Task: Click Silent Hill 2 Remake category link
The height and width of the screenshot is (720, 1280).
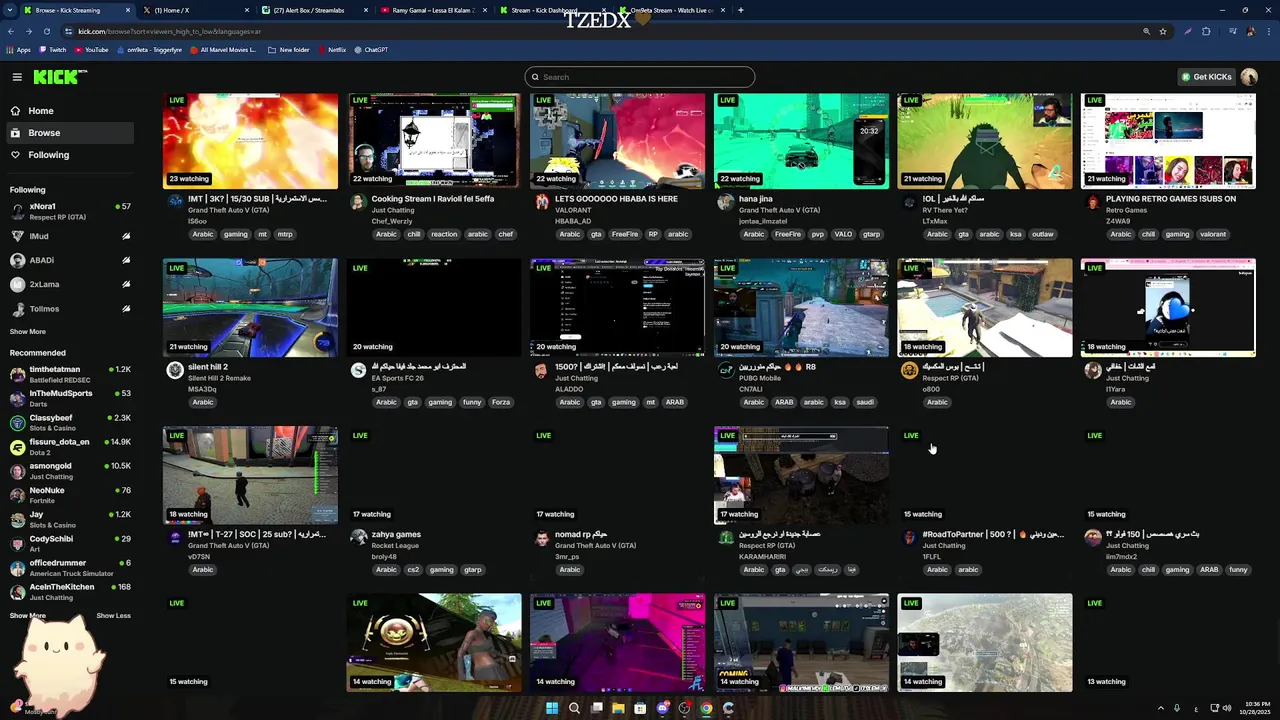Action: pos(222,378)
